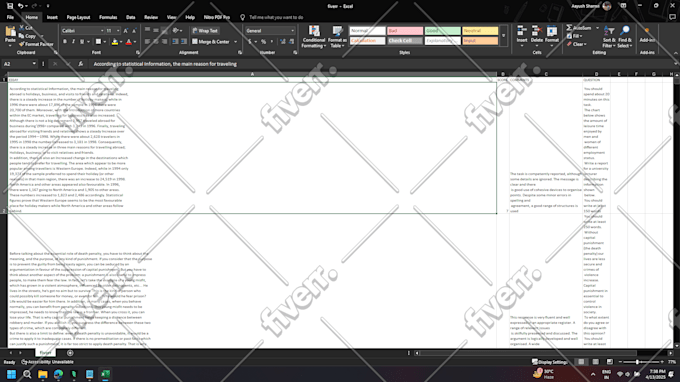Switch to the Page Layout tab

click(78, 17)
